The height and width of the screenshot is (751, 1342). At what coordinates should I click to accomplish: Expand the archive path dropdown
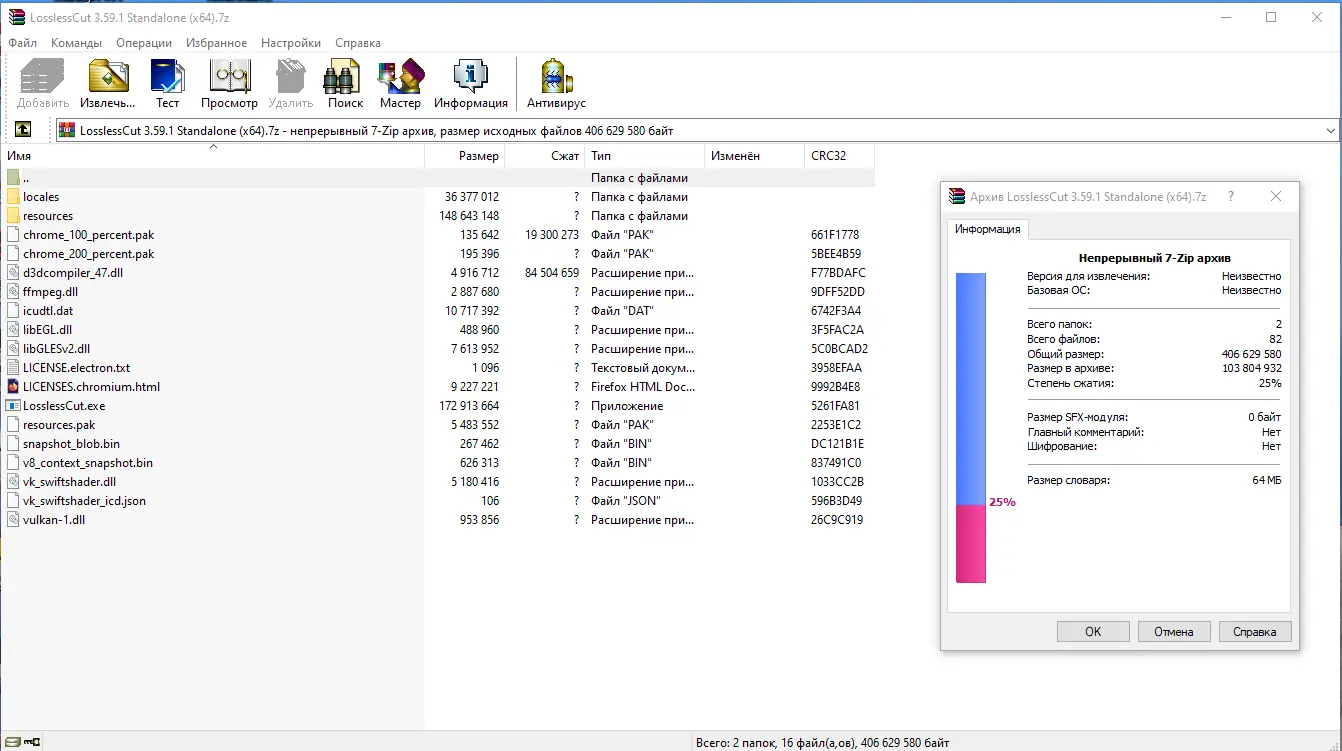(1330, 130)
